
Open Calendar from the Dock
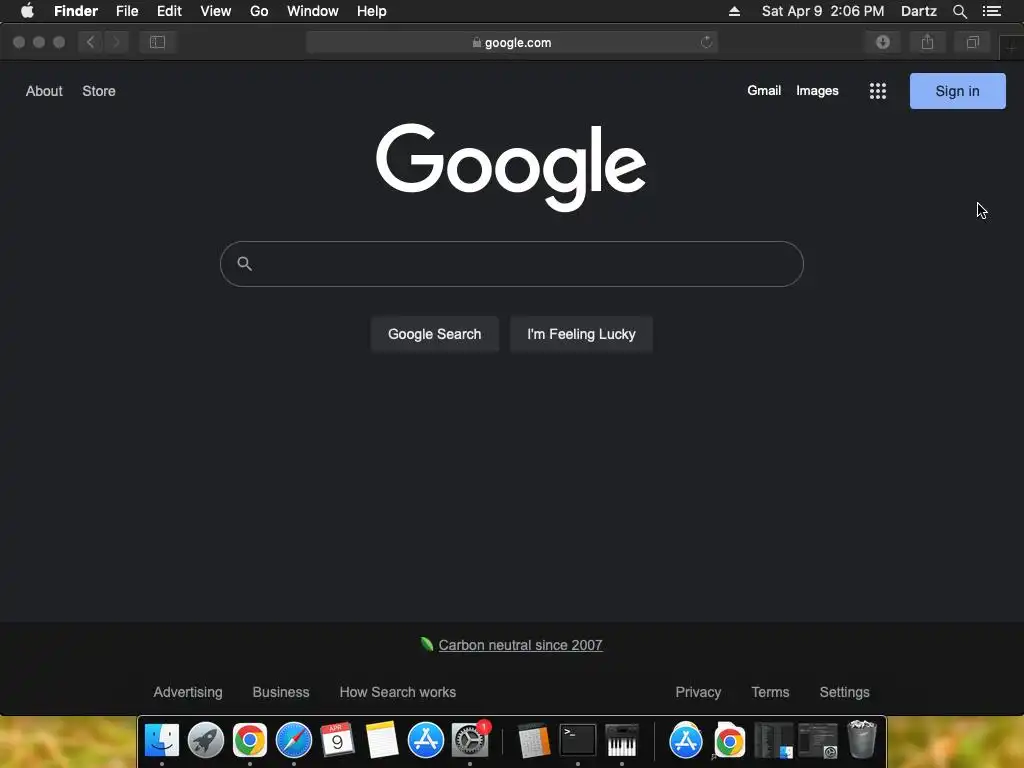click(338, 741)
